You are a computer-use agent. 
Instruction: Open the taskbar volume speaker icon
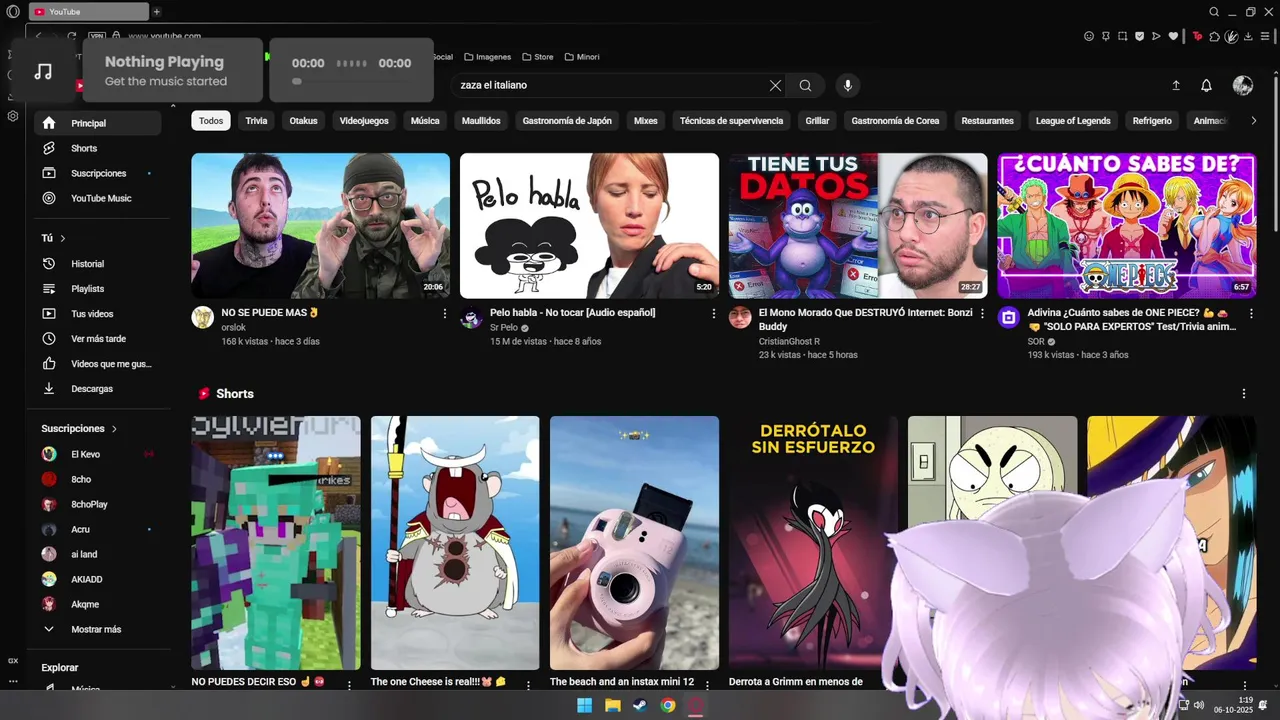coord(1200,705)
